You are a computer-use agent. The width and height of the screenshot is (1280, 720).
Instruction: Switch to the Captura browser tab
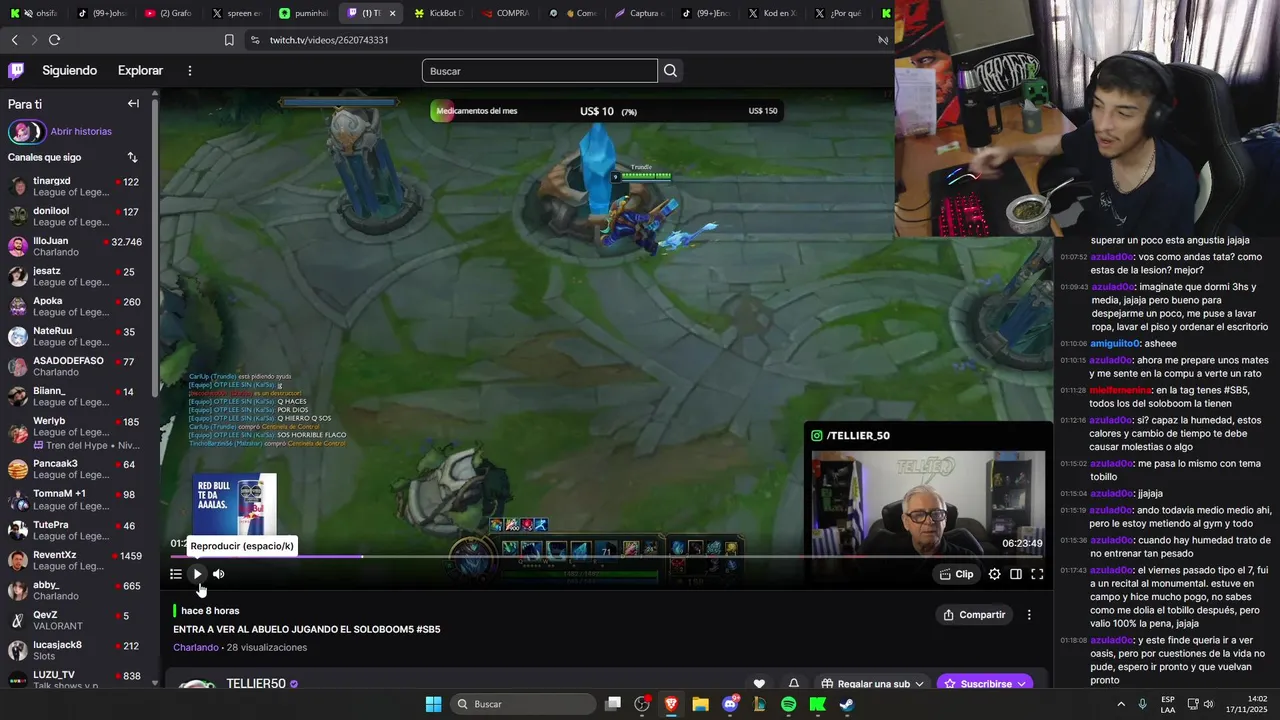click(641, 13)
